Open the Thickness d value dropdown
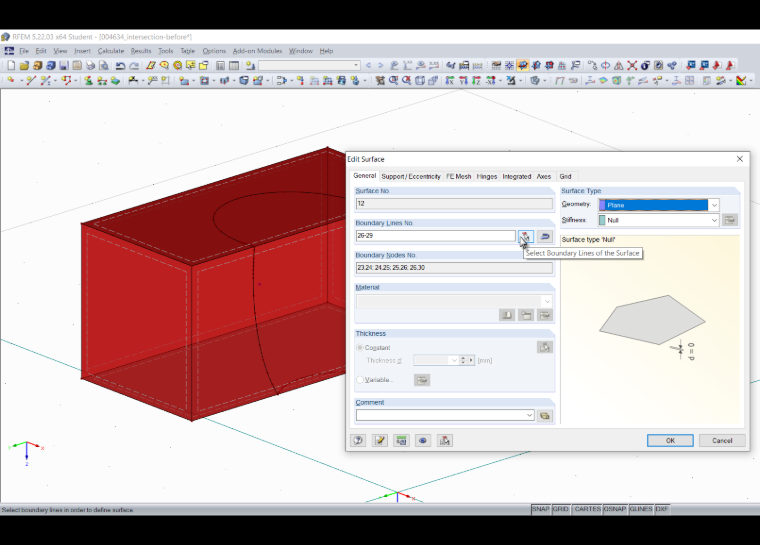Viewport: 760px width, 545px height. (454, 360)
